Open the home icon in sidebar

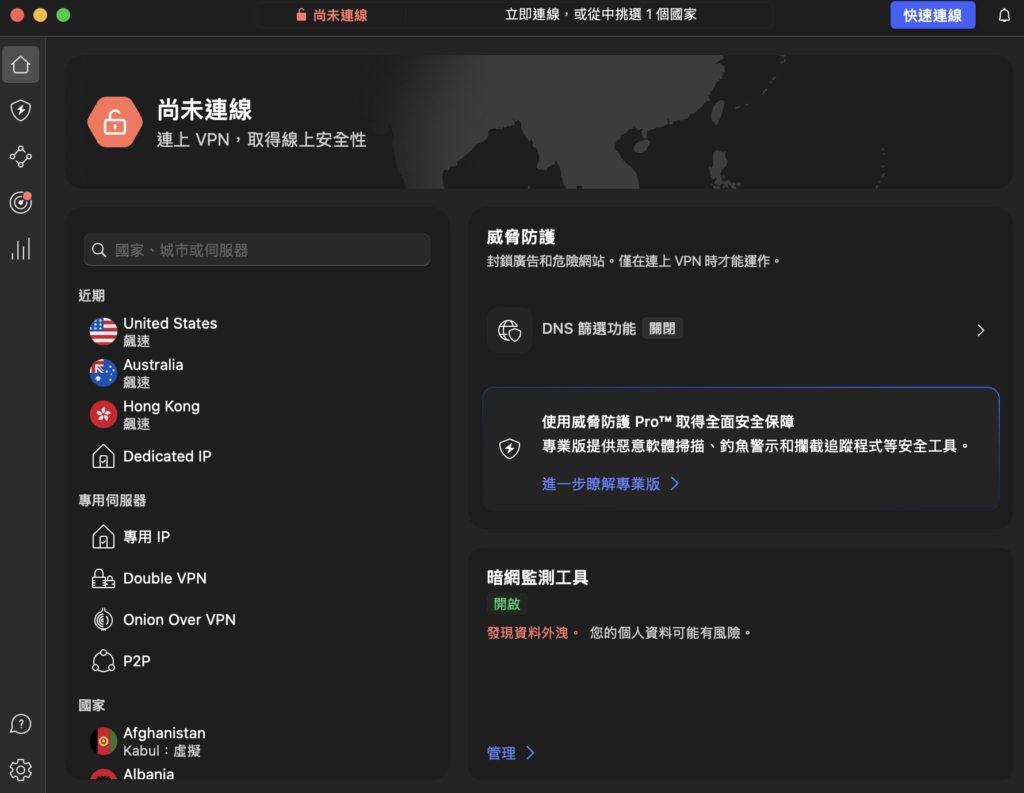click(x=21, y=65)
